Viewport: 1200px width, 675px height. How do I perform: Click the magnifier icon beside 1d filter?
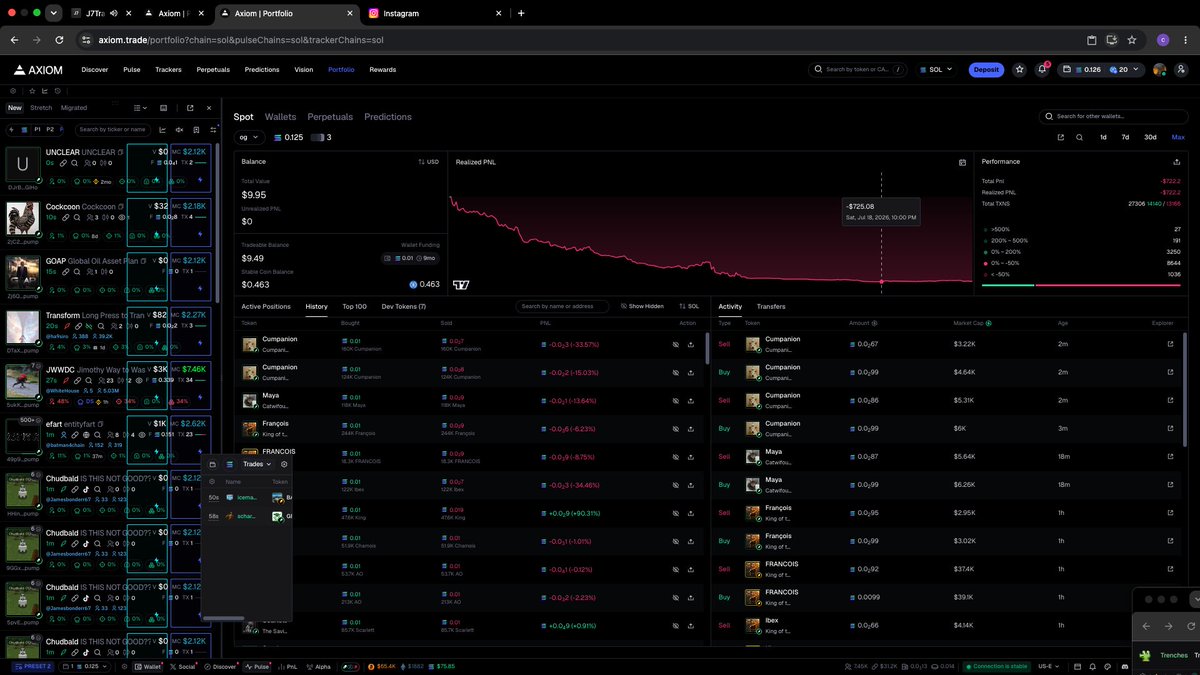click(x=1079, y=137)
